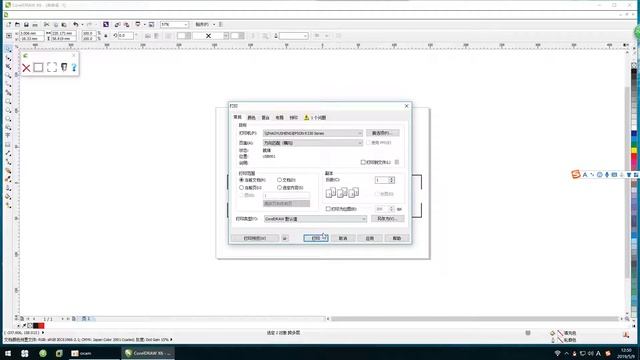The width and height of the screenshot is (640, 360).
Task: Click the Save As button for print style
Action: tap(388, 219)
